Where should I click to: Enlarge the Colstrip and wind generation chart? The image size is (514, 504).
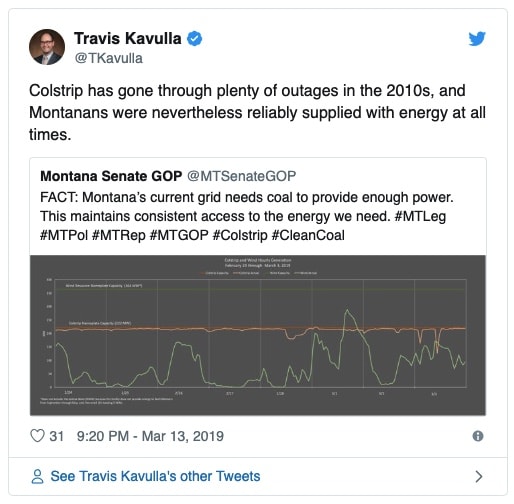point(258,335)
